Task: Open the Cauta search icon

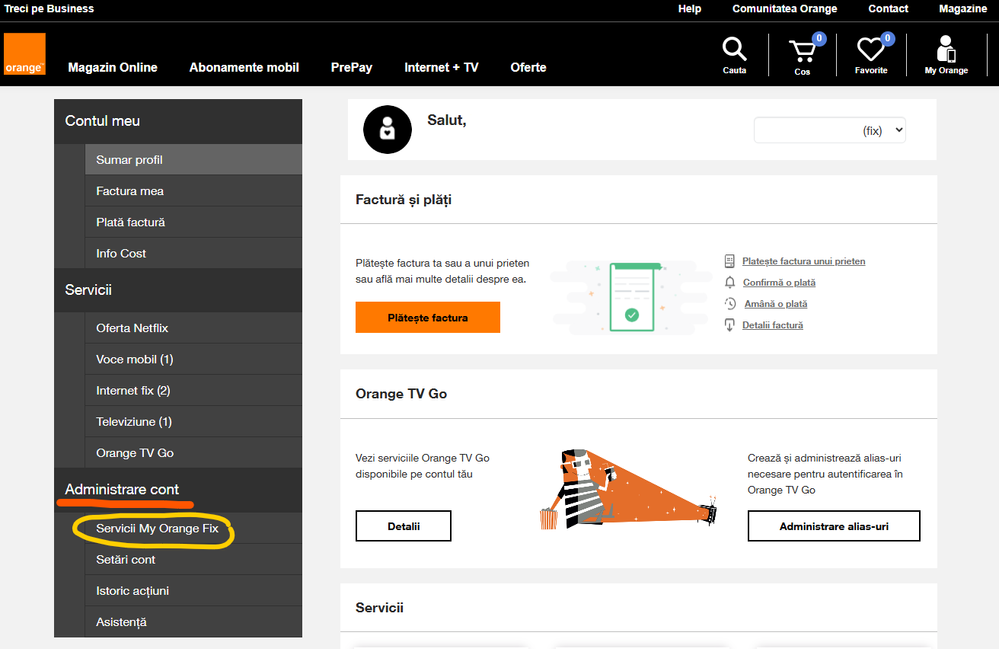Action: [x=734, y=51]
